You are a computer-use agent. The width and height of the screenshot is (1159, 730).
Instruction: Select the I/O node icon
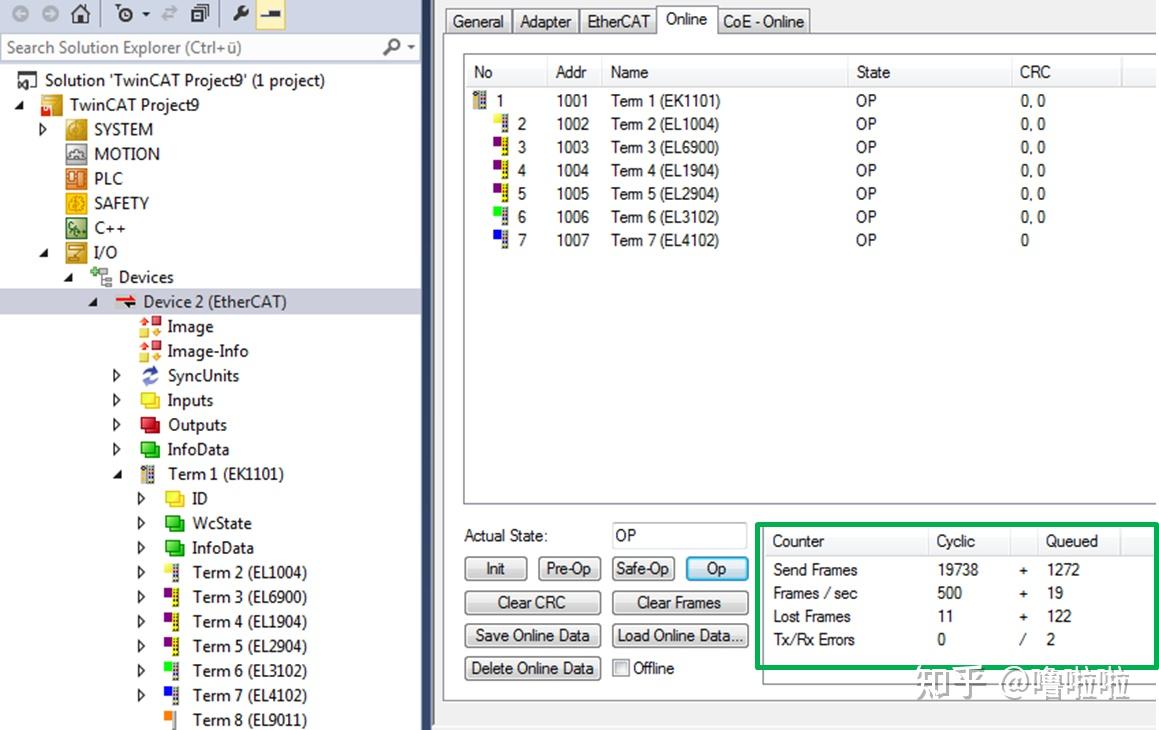click(x=76, y=252)
